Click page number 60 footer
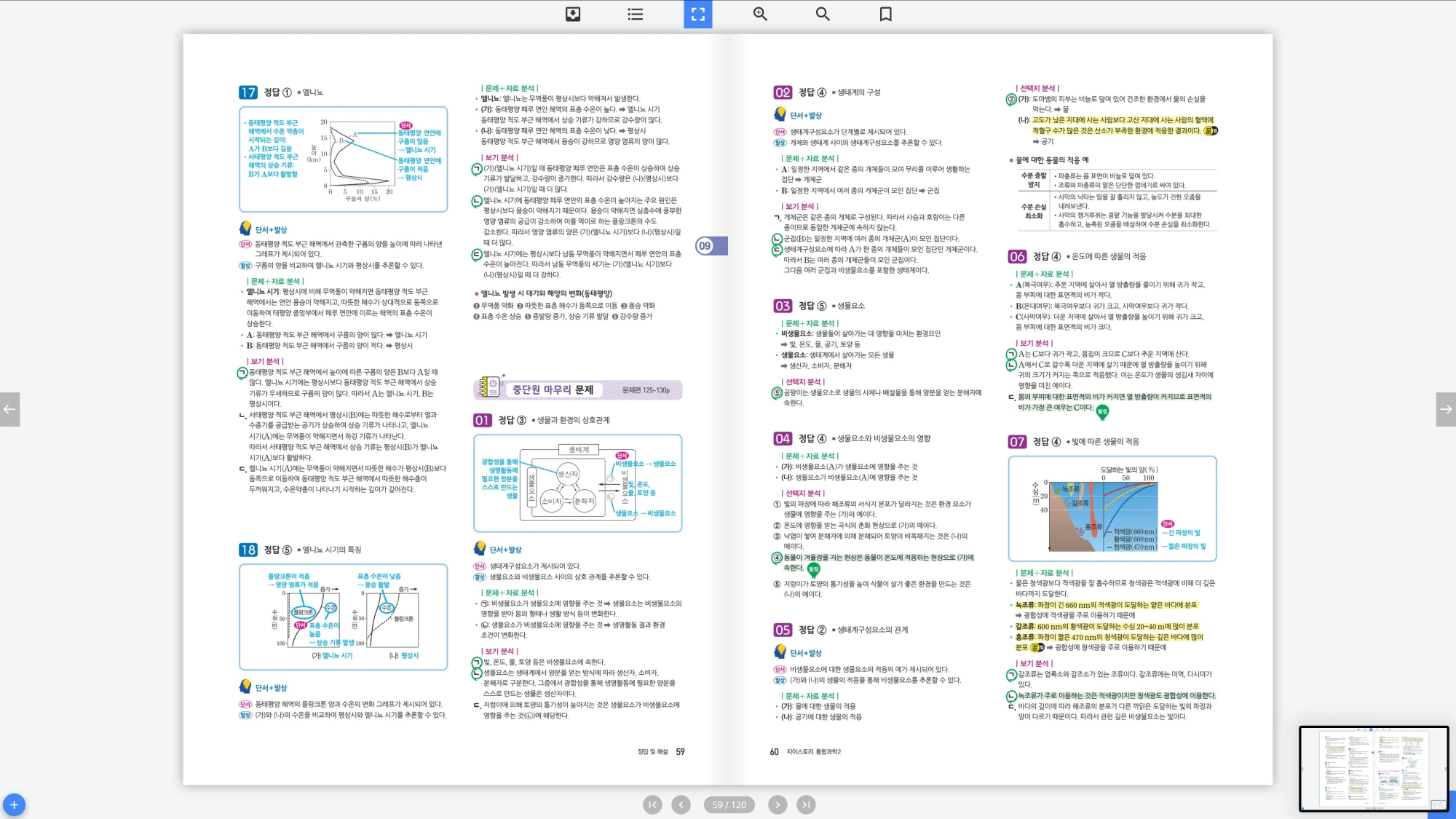The width and height of the screenshot is (1456, 819). pos(774,751)
